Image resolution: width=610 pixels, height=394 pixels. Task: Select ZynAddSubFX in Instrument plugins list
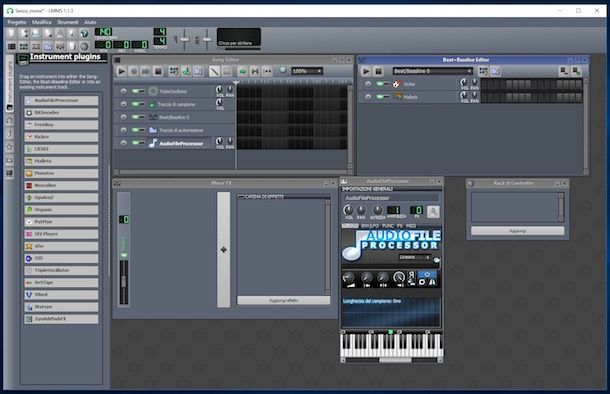tap(61, 319)
